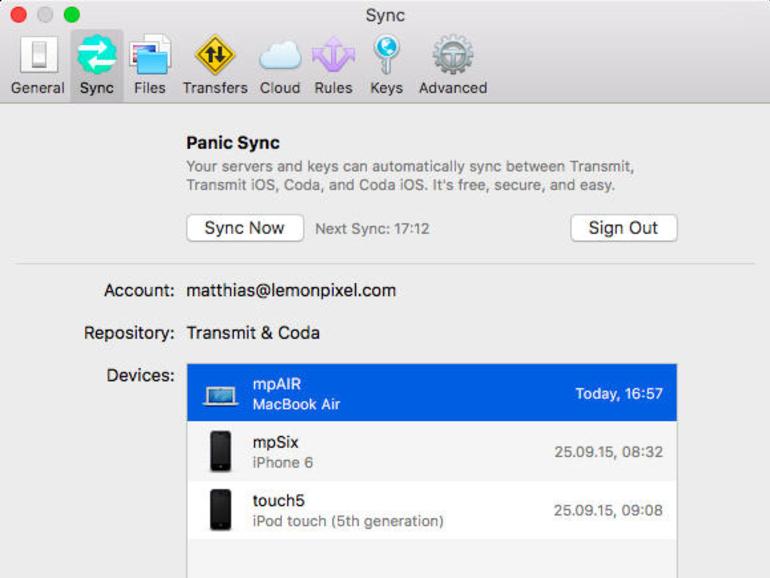Close the Sync preferences window
770x578 pixels.
coord(19,14)
